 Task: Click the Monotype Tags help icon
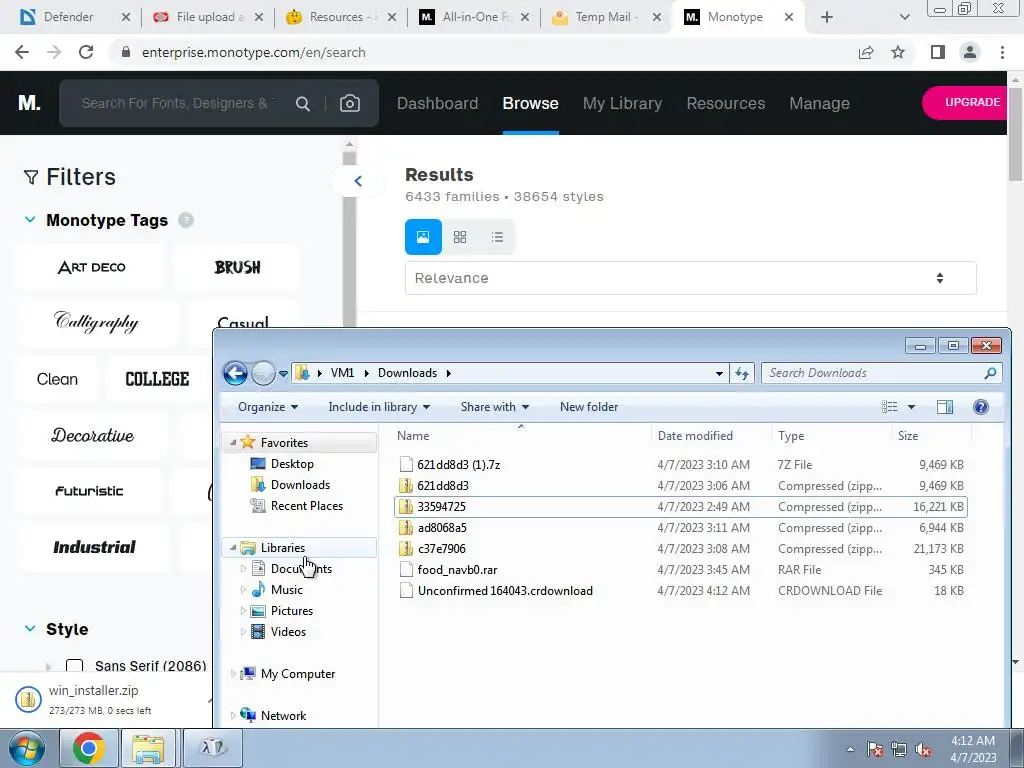point(186,220)
